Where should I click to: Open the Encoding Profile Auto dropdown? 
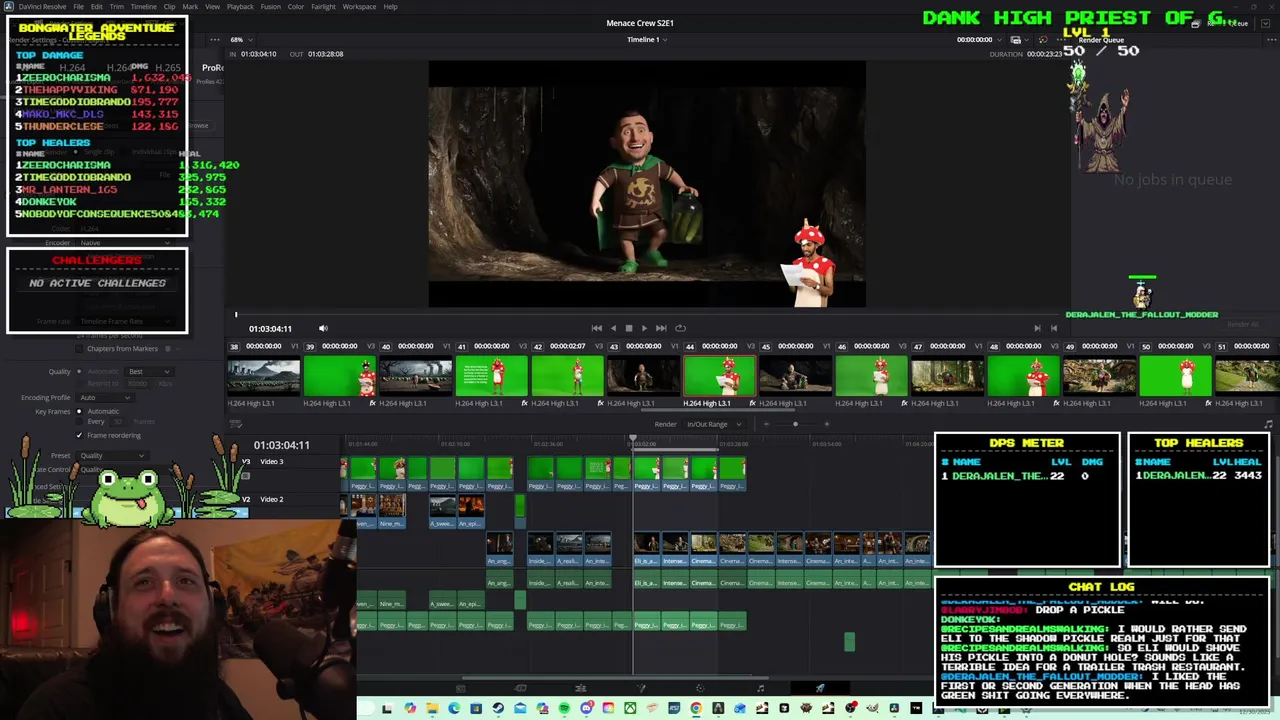(105, 397)
